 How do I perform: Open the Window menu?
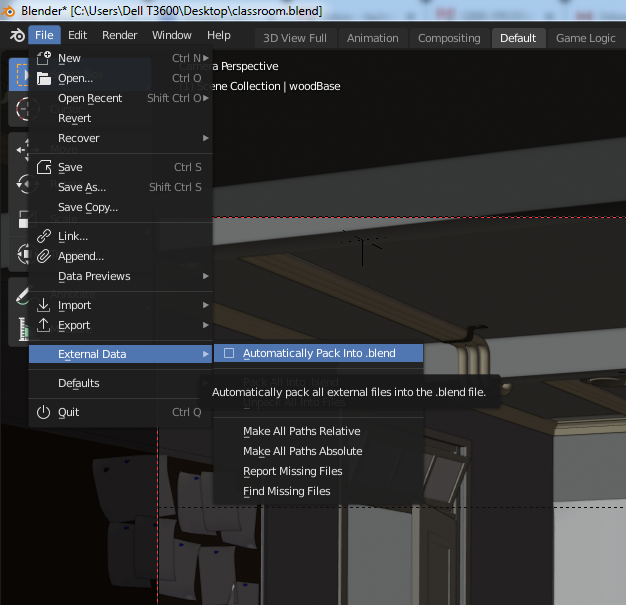coord(172,35)
